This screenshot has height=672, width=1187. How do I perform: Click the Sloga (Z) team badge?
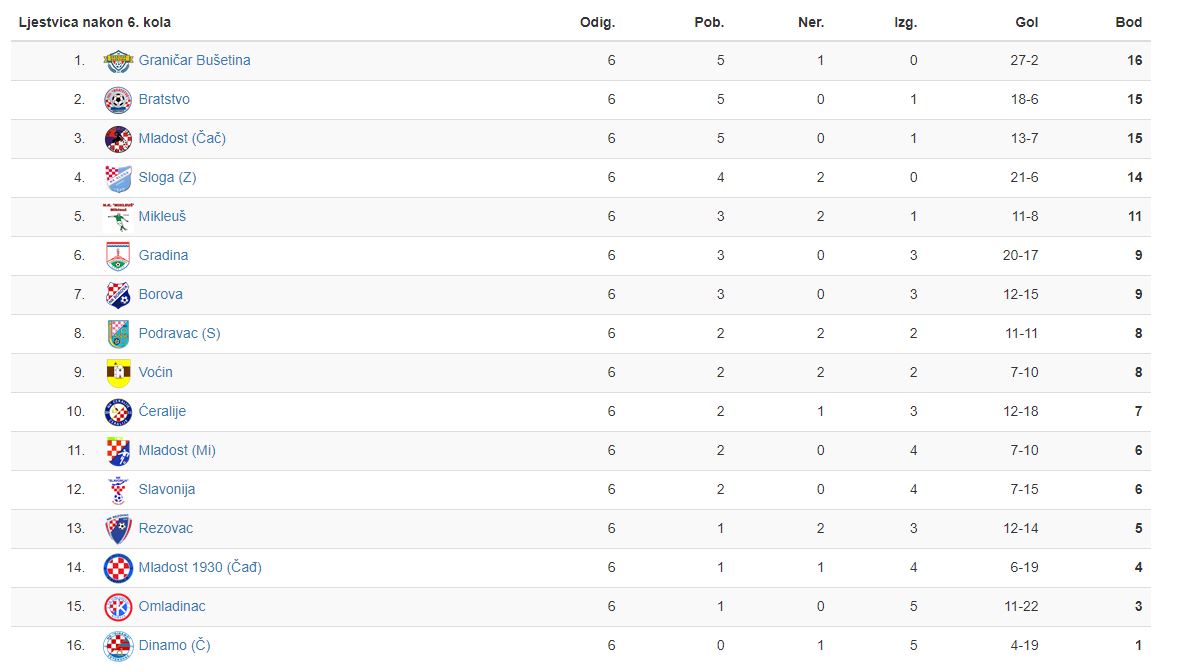[x=118, y=178]
